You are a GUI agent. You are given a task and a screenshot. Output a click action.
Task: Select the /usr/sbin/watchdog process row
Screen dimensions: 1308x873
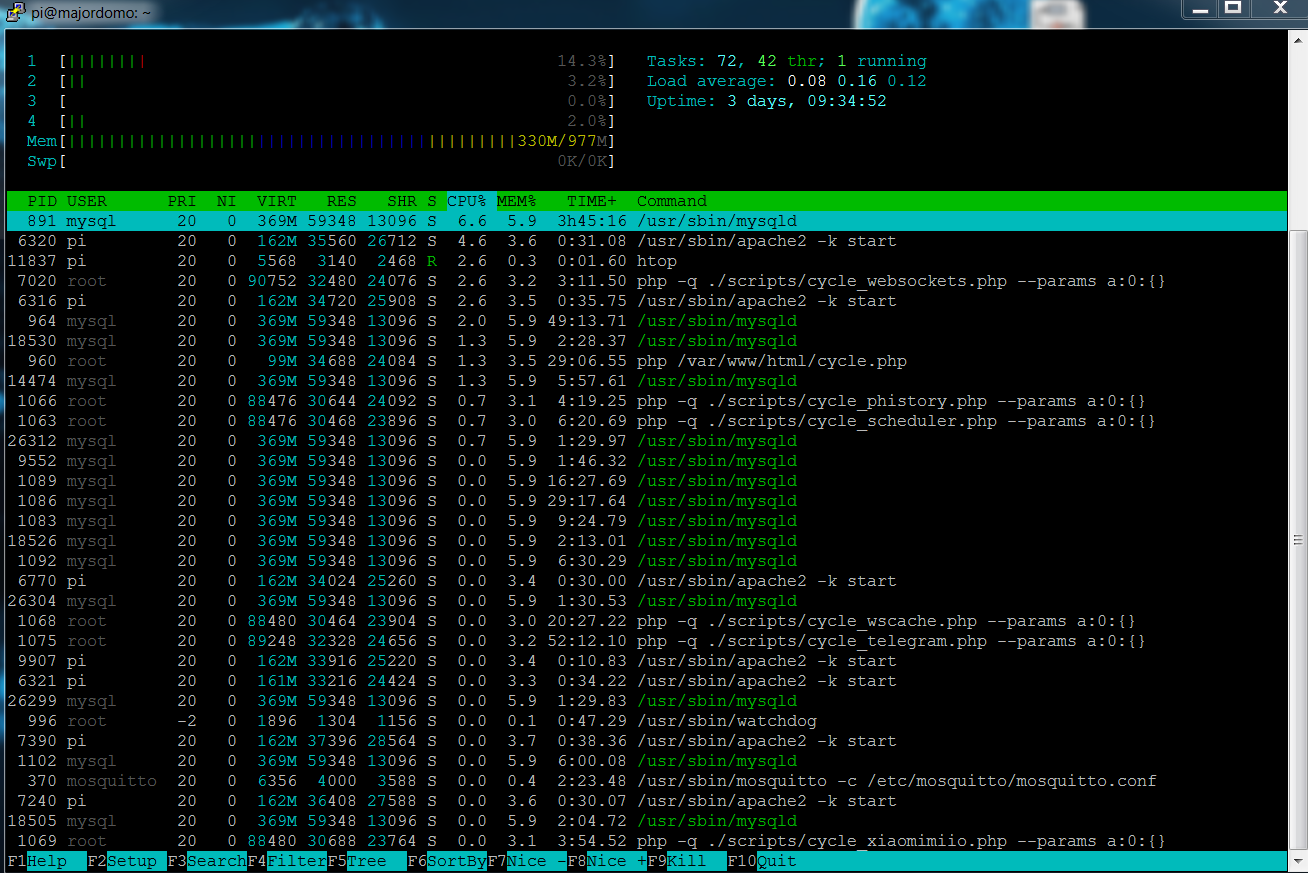point(726,721)
